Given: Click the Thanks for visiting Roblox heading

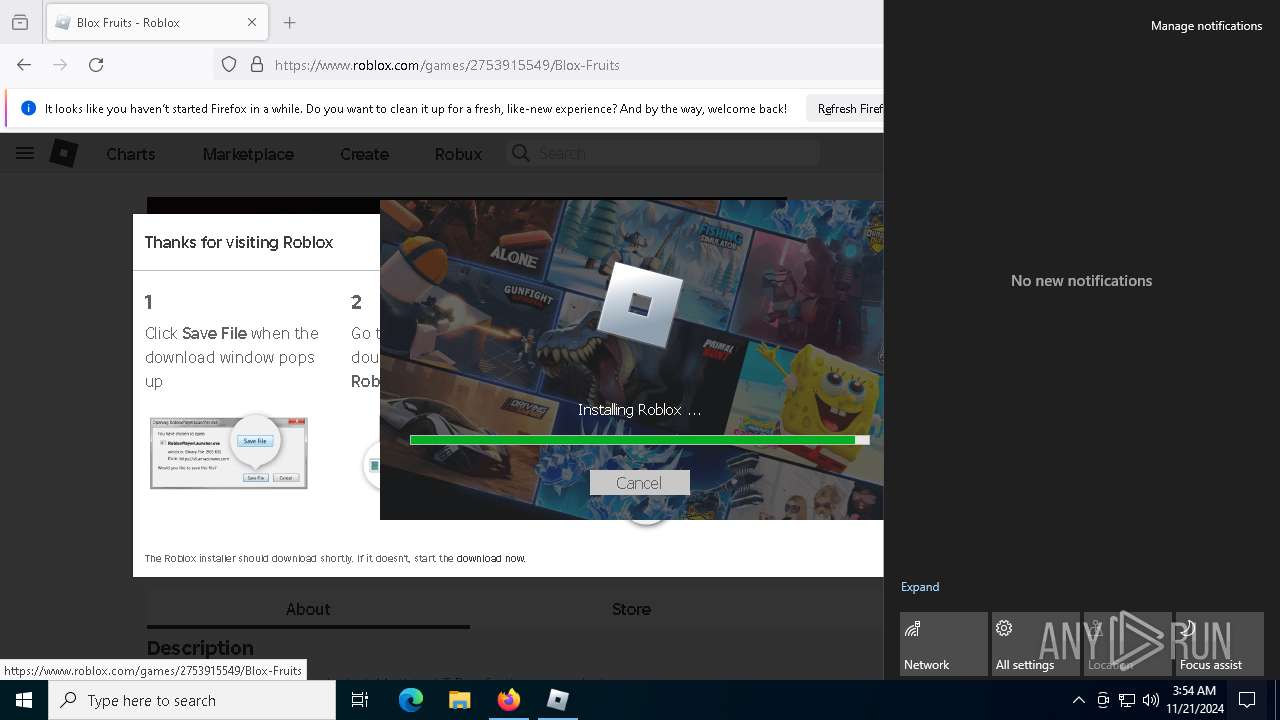Looking at the screenshot, I should click(x=239, y=242).
